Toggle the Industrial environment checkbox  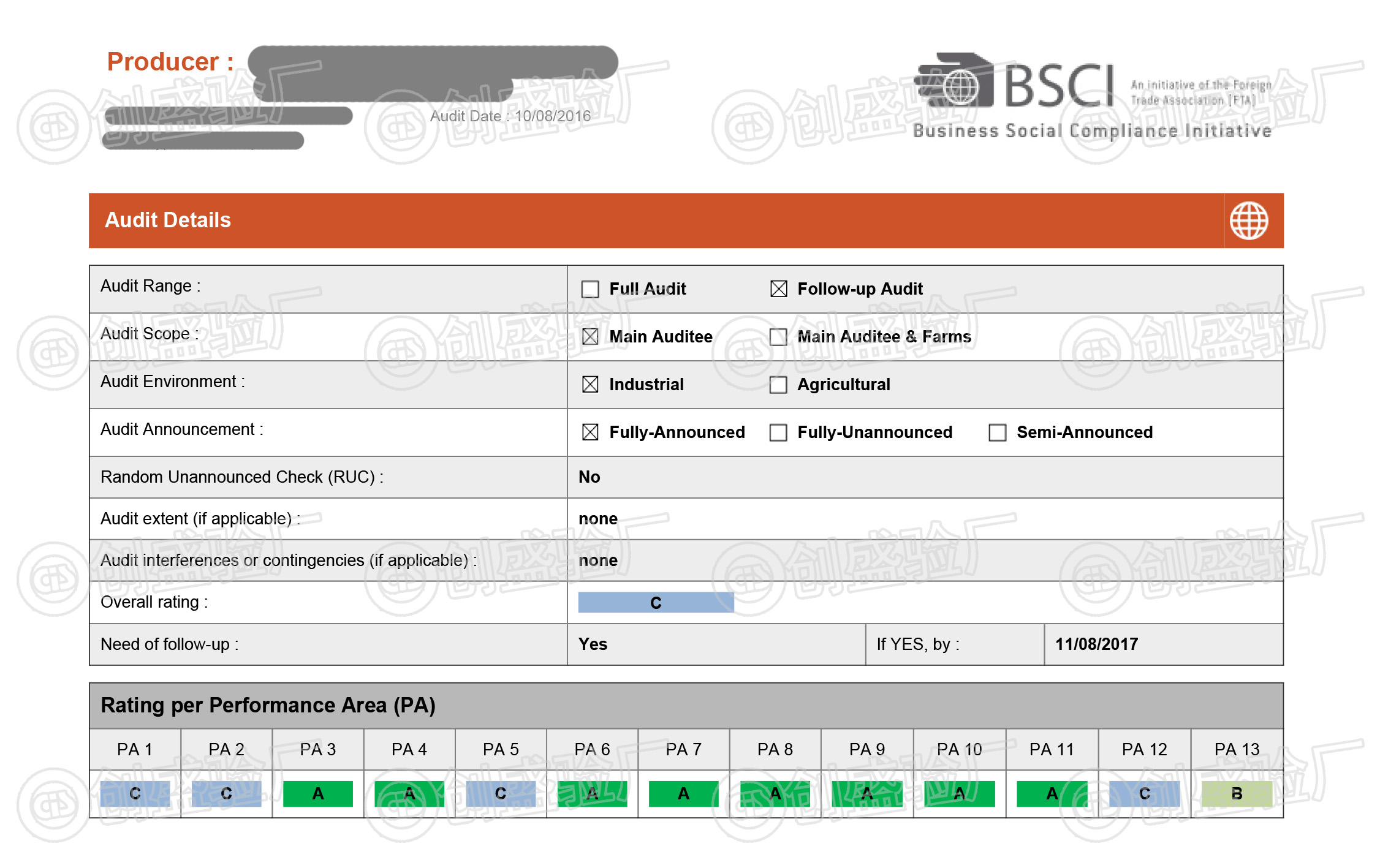click(590, 385)
